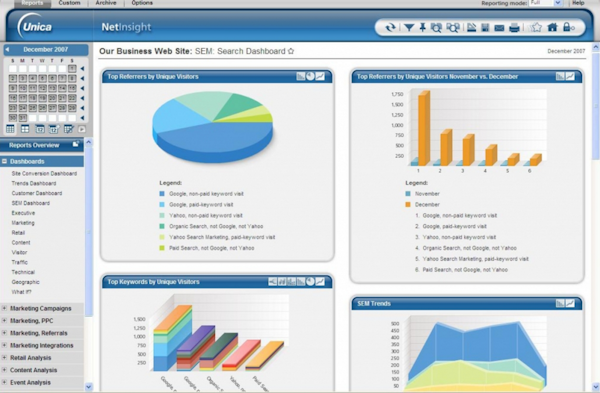
Task: Click the padlock icon in the toolbar
Action: point(568,27)
